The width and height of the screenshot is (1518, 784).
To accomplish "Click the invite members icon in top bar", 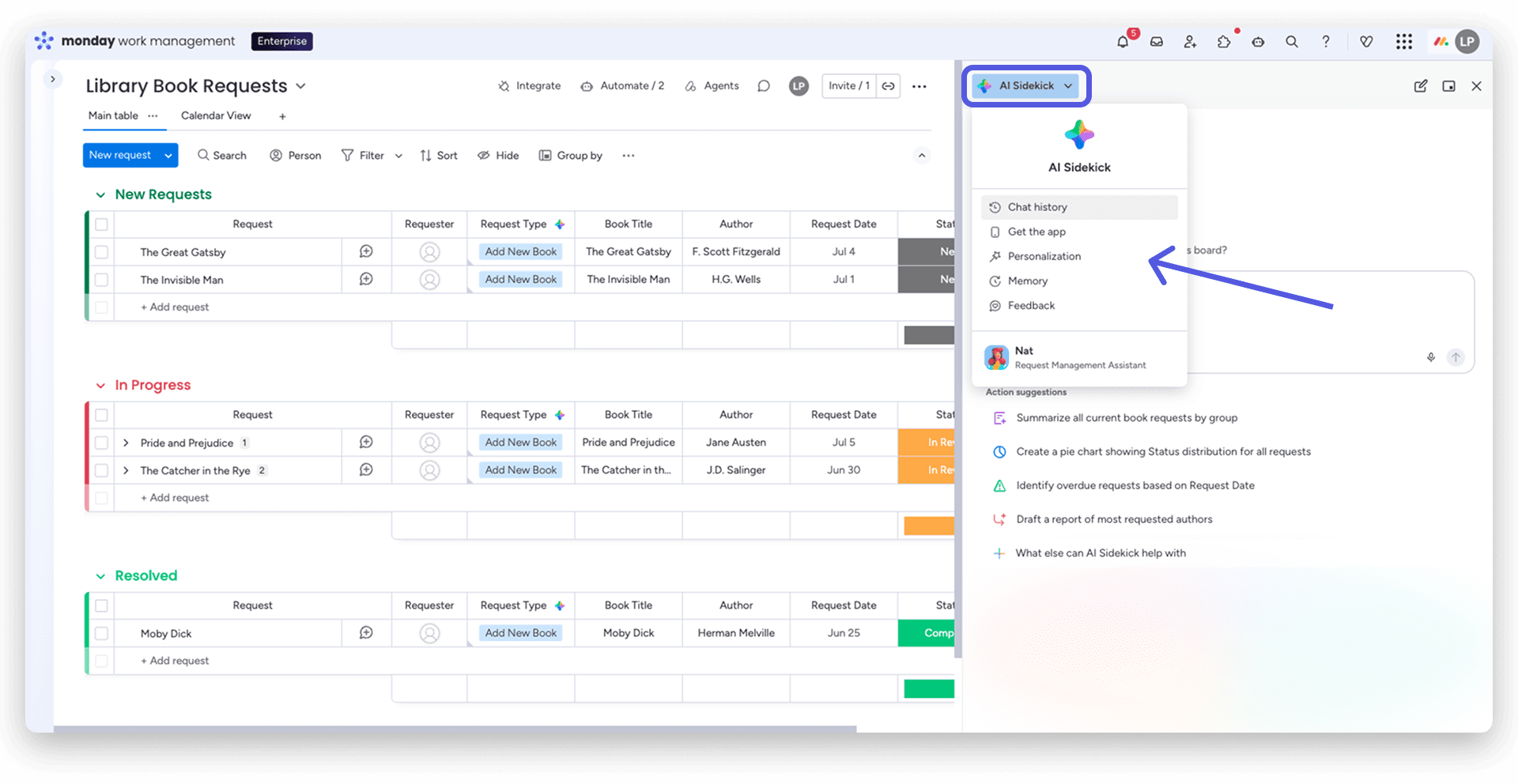I will pos(1190,42).
